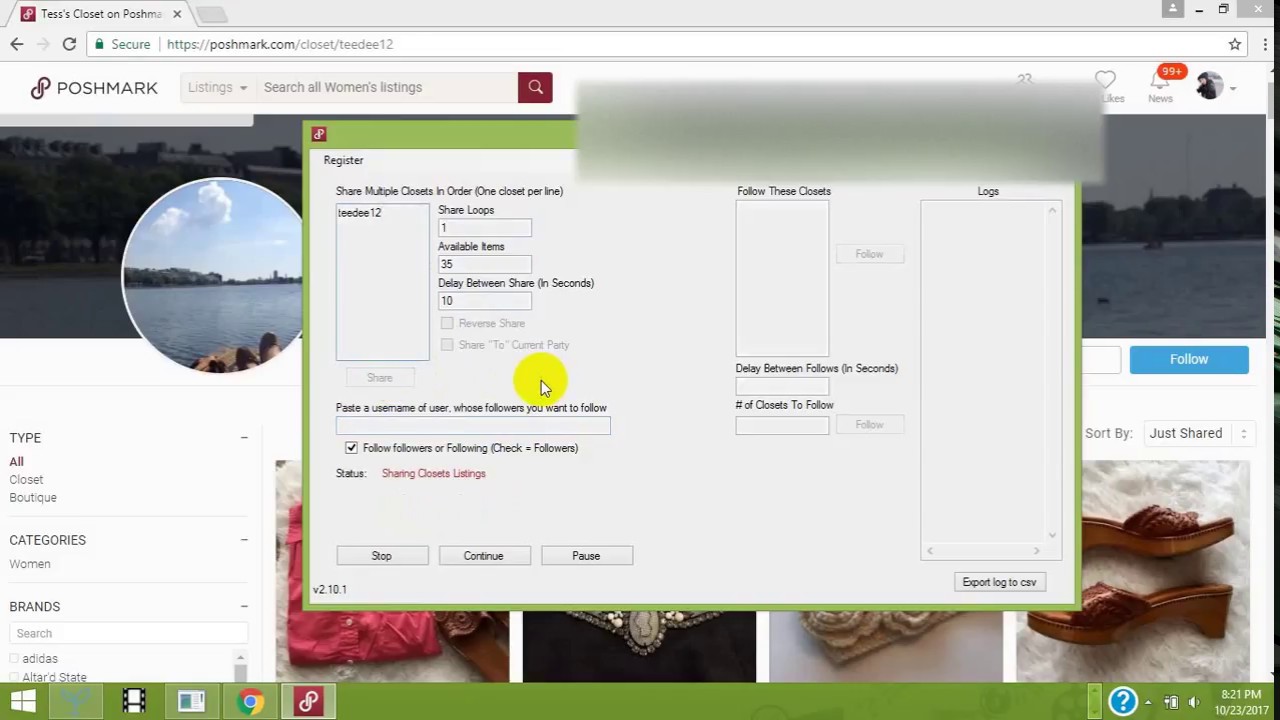1280x720 pixels.
Task: Go back with the browser back arrow
Action: click(17, 44)
